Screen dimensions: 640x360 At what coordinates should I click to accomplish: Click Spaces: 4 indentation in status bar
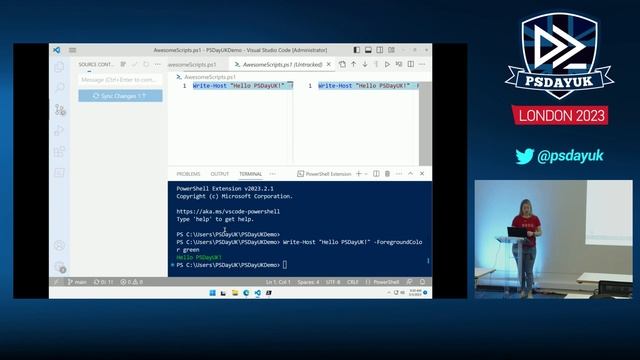click(309, 282)
